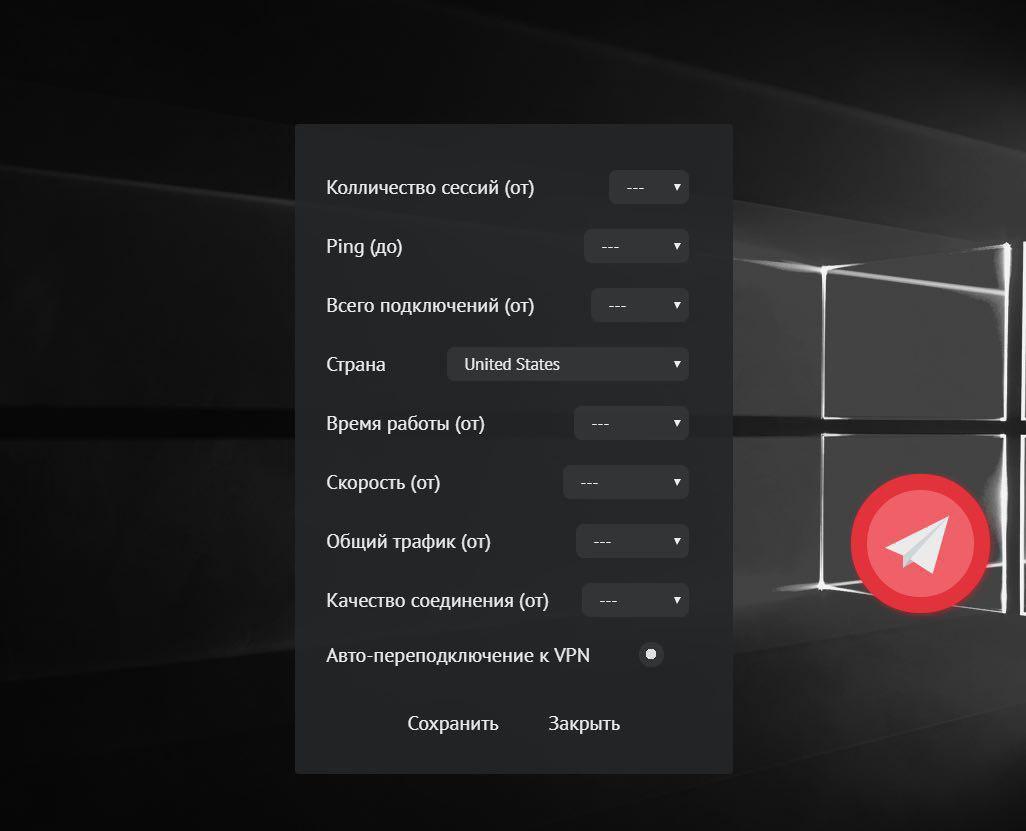The height and width of the screenshot is (831, 1026).
Task: Click the Колличество сессий (от) label text
Action: point(430,187)
